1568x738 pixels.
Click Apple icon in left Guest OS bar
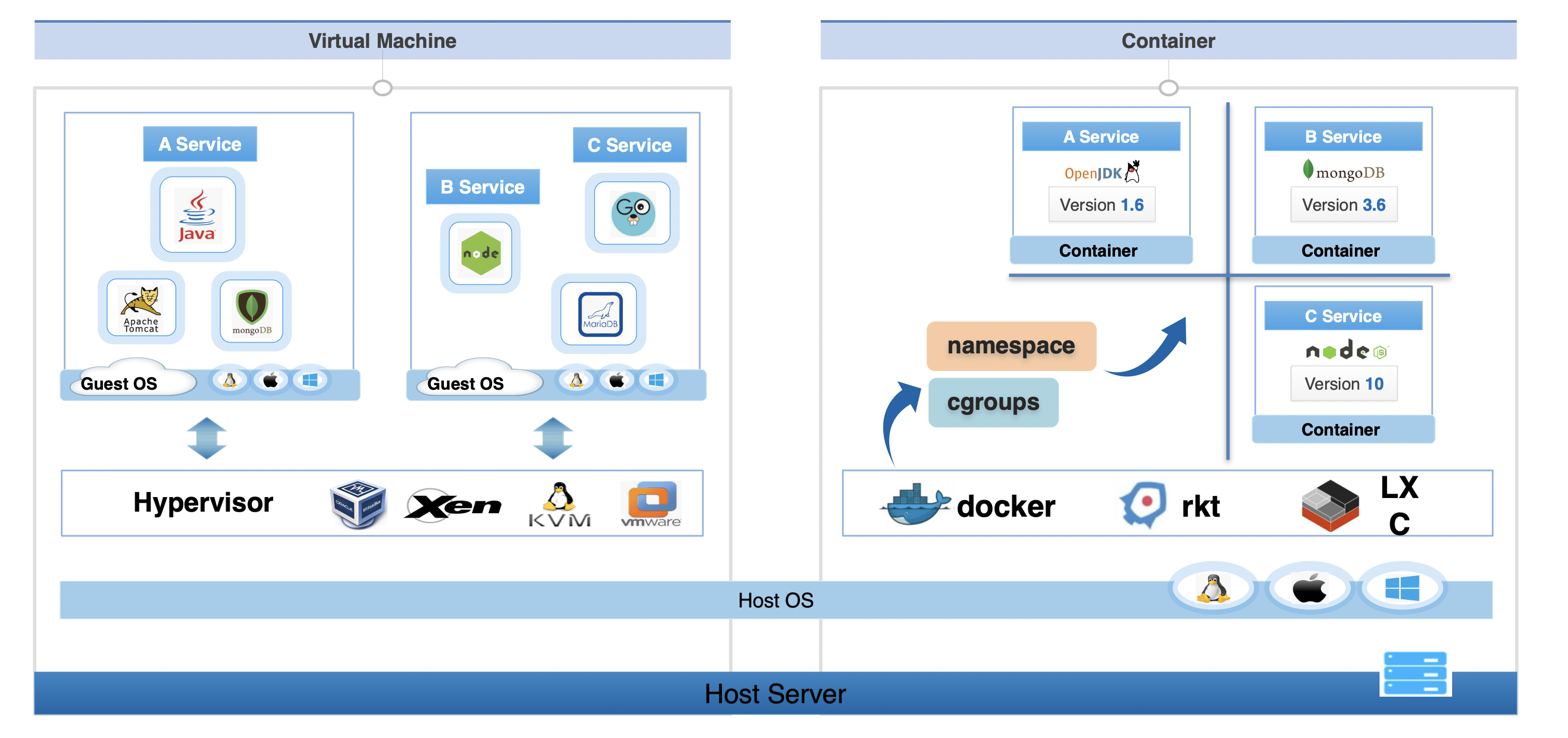click(270, 381)
